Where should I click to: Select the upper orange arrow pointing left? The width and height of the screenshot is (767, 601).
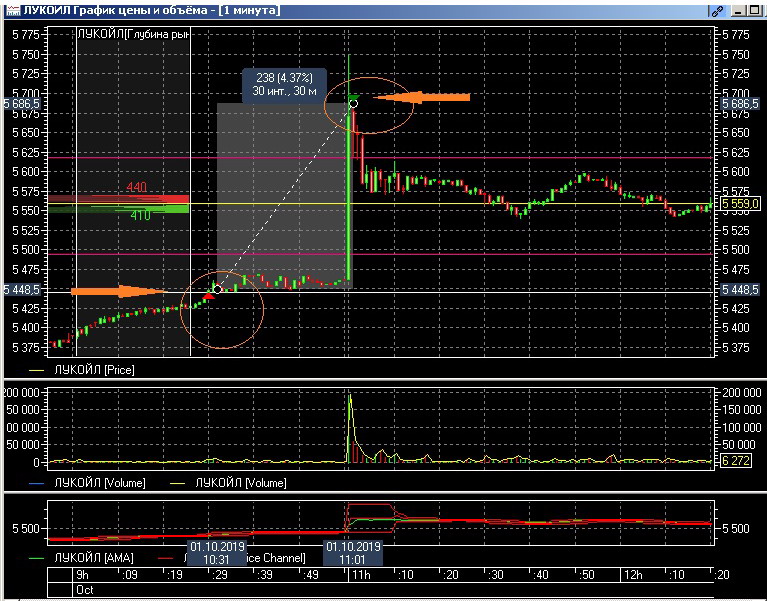click(x=428, y=97)
